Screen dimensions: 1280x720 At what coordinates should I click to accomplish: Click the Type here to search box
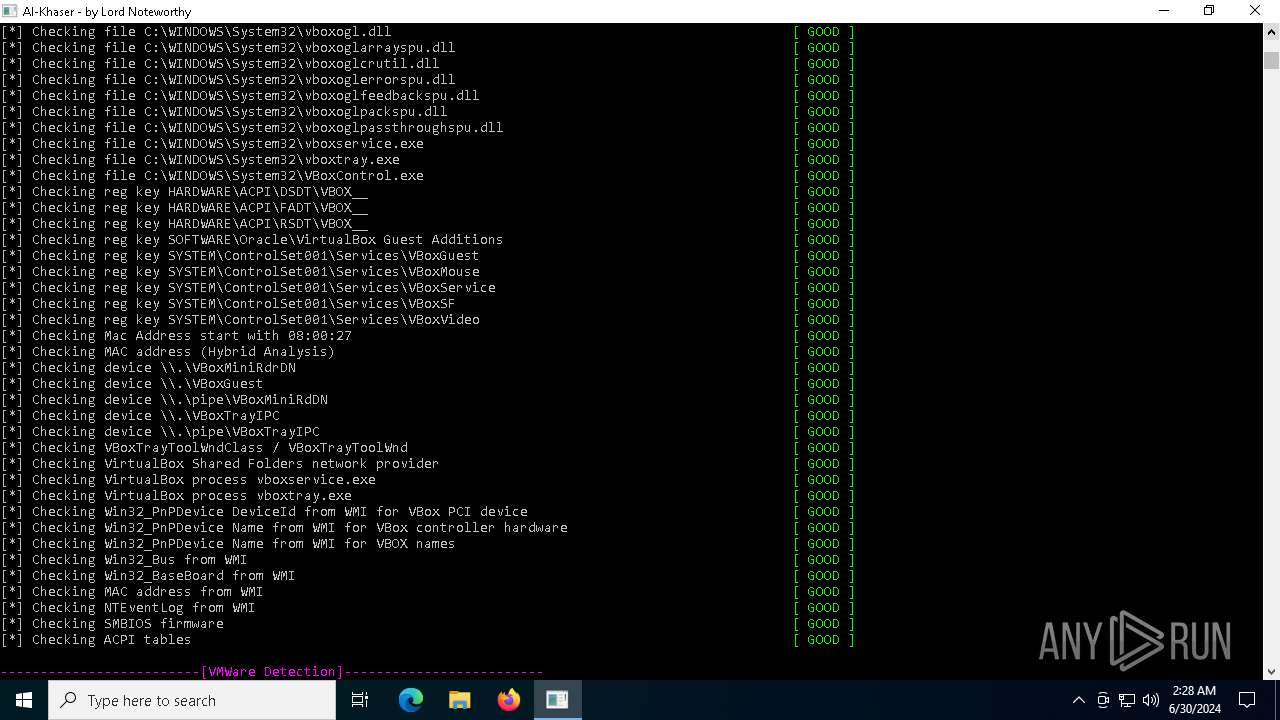(x=192, y=700)
